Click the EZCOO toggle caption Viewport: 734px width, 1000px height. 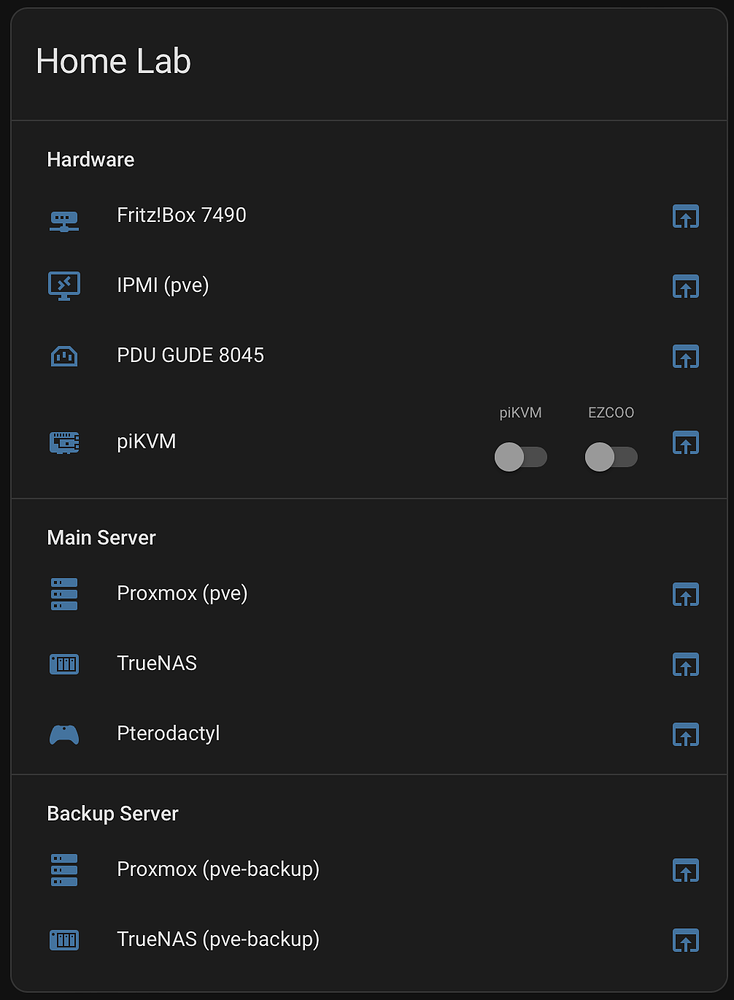pyautogui.click(x=611, y=413)
